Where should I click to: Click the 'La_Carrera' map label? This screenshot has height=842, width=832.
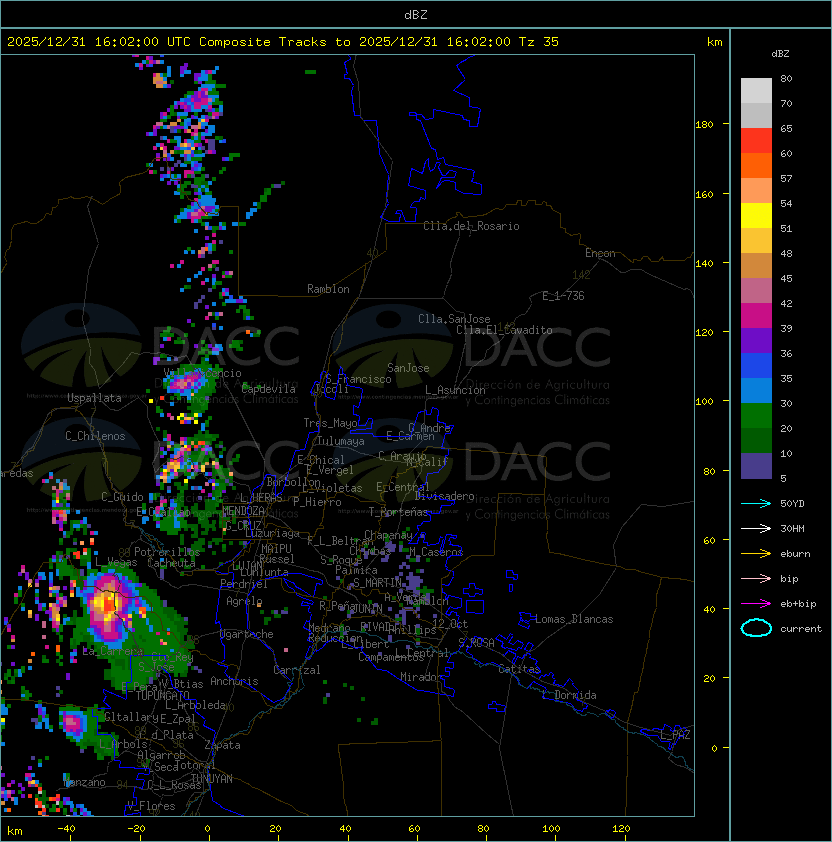[113, 651]
